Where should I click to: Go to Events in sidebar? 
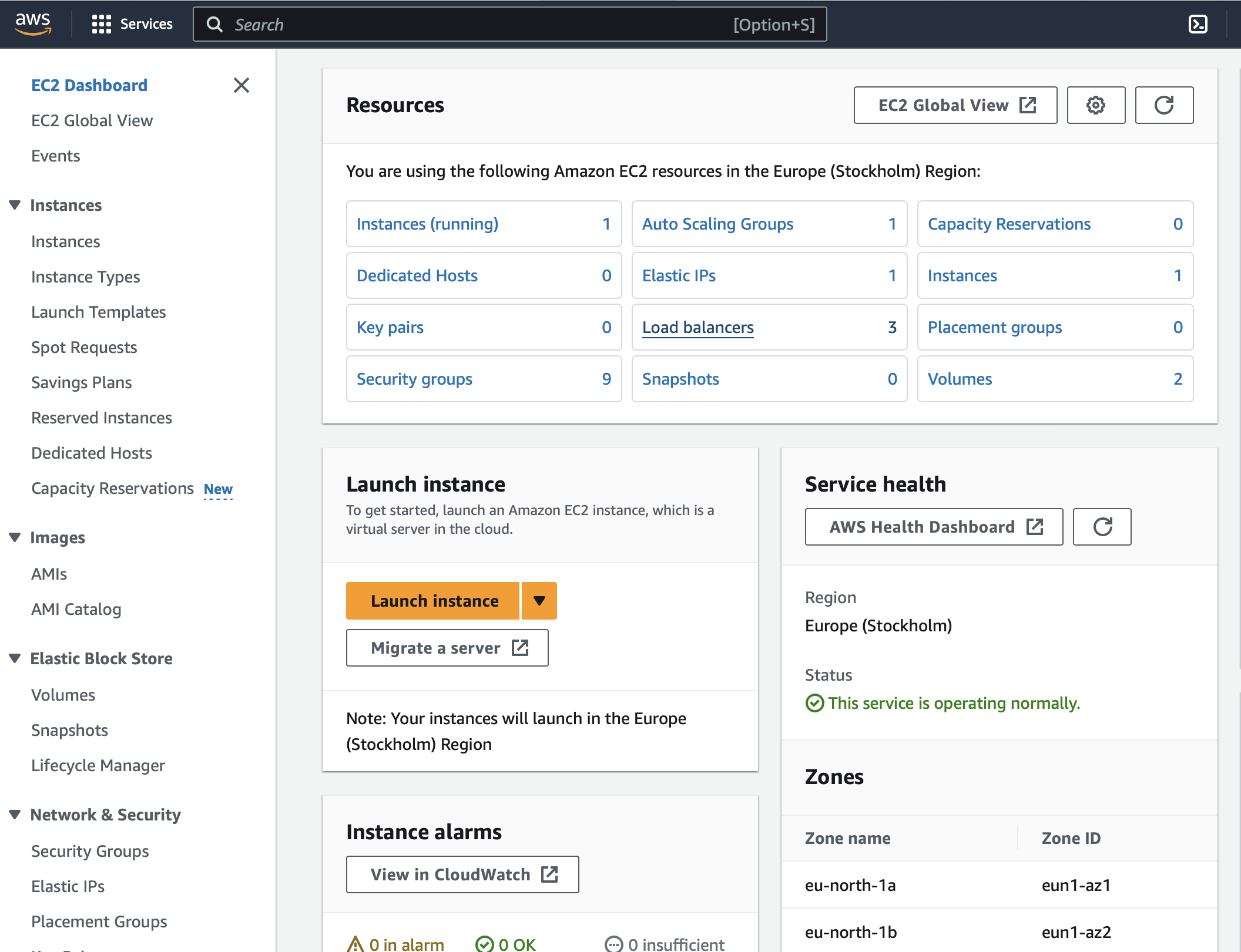(56, 156)
